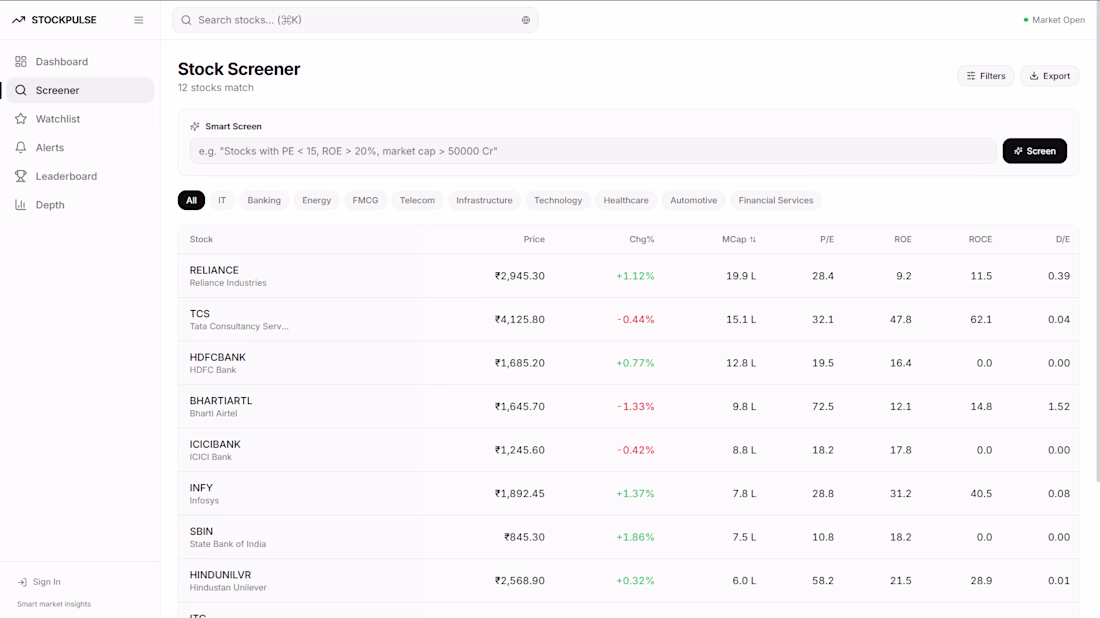Select the INFY stock name
Image resolution: width=1100 pixels, height=618 pixels.
201,488
